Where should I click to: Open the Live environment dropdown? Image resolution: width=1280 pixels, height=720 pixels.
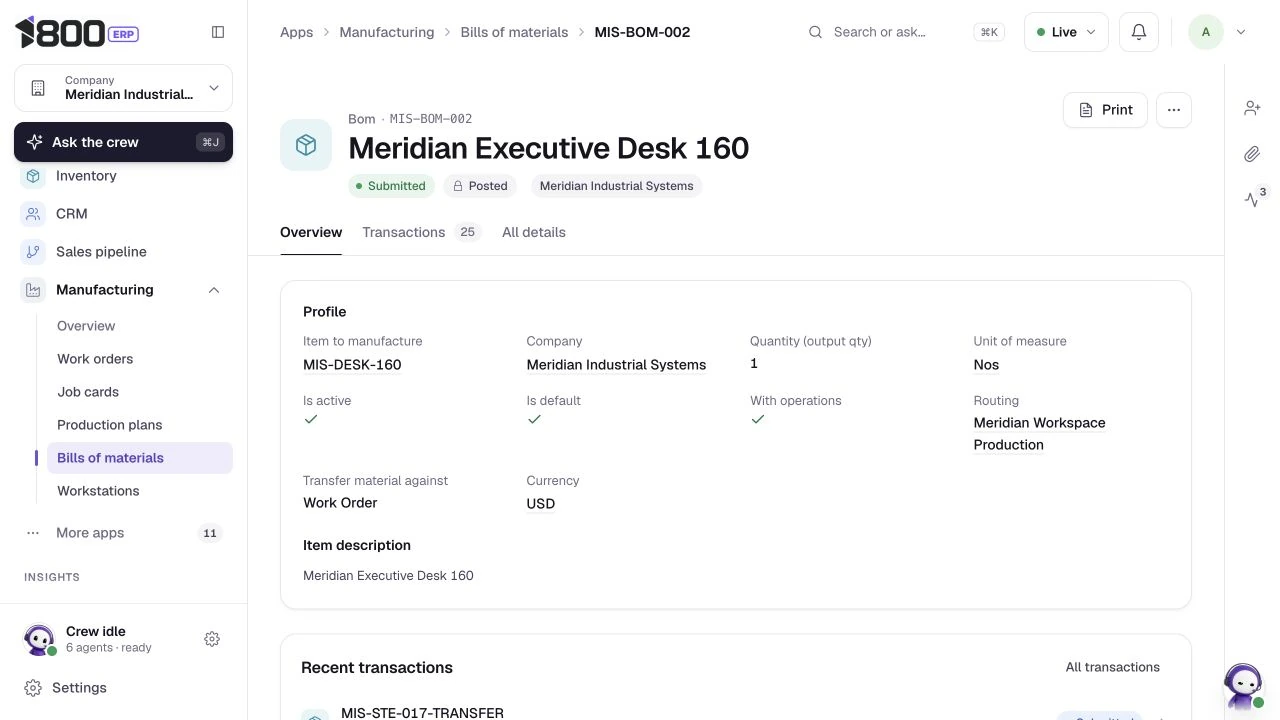pos(1066,32)
